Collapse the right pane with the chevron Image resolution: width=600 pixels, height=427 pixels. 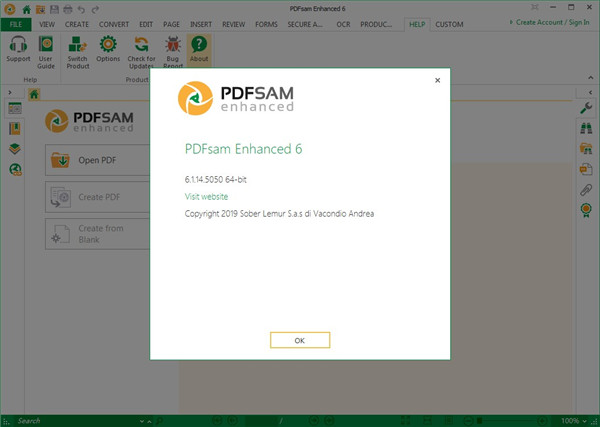click(590, 92)
